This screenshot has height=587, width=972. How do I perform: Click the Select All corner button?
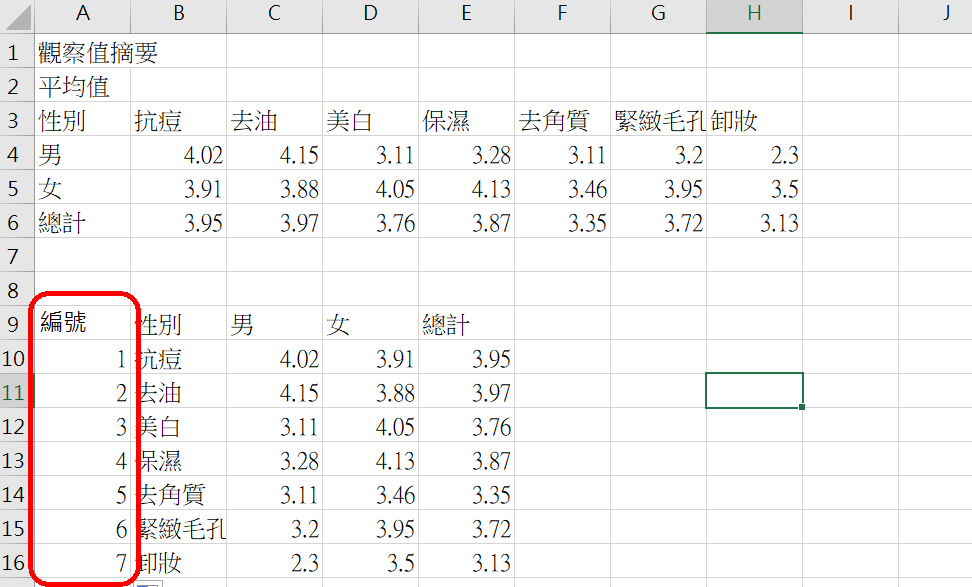pos(15,13)
